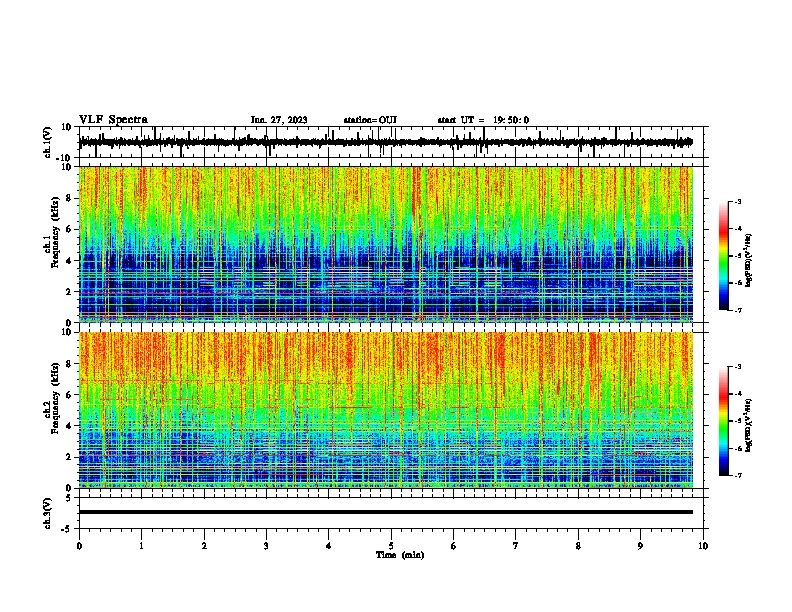The width and height of the screenshot is (792, 612).
Task: Click the -3 label on ch.1 colorbar
Action: (x=737, y=202)
